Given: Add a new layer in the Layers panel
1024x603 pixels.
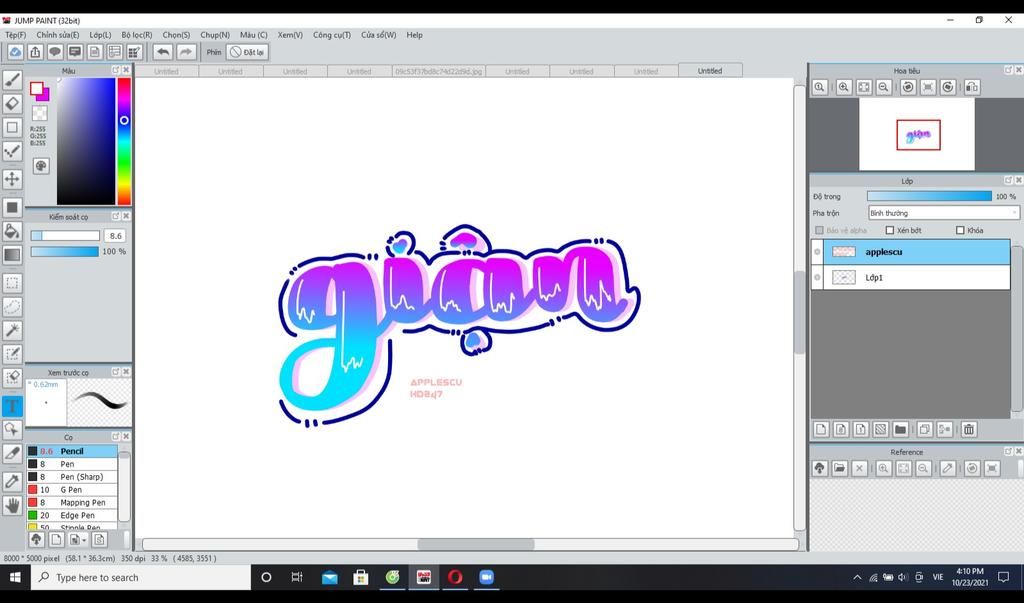Looking at the screenshot, I should point(821,429).
